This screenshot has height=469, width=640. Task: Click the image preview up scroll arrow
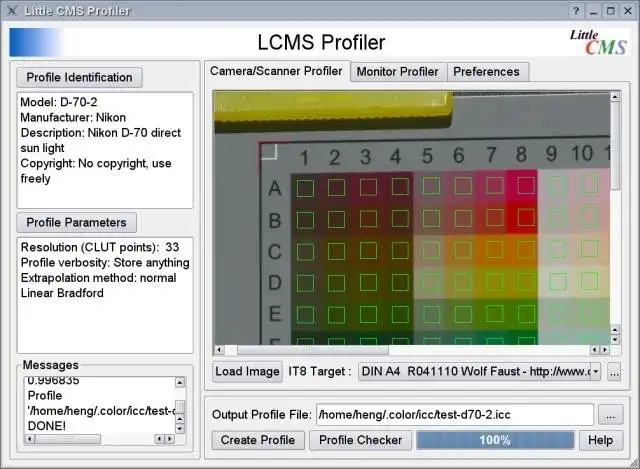pos(615,97)
